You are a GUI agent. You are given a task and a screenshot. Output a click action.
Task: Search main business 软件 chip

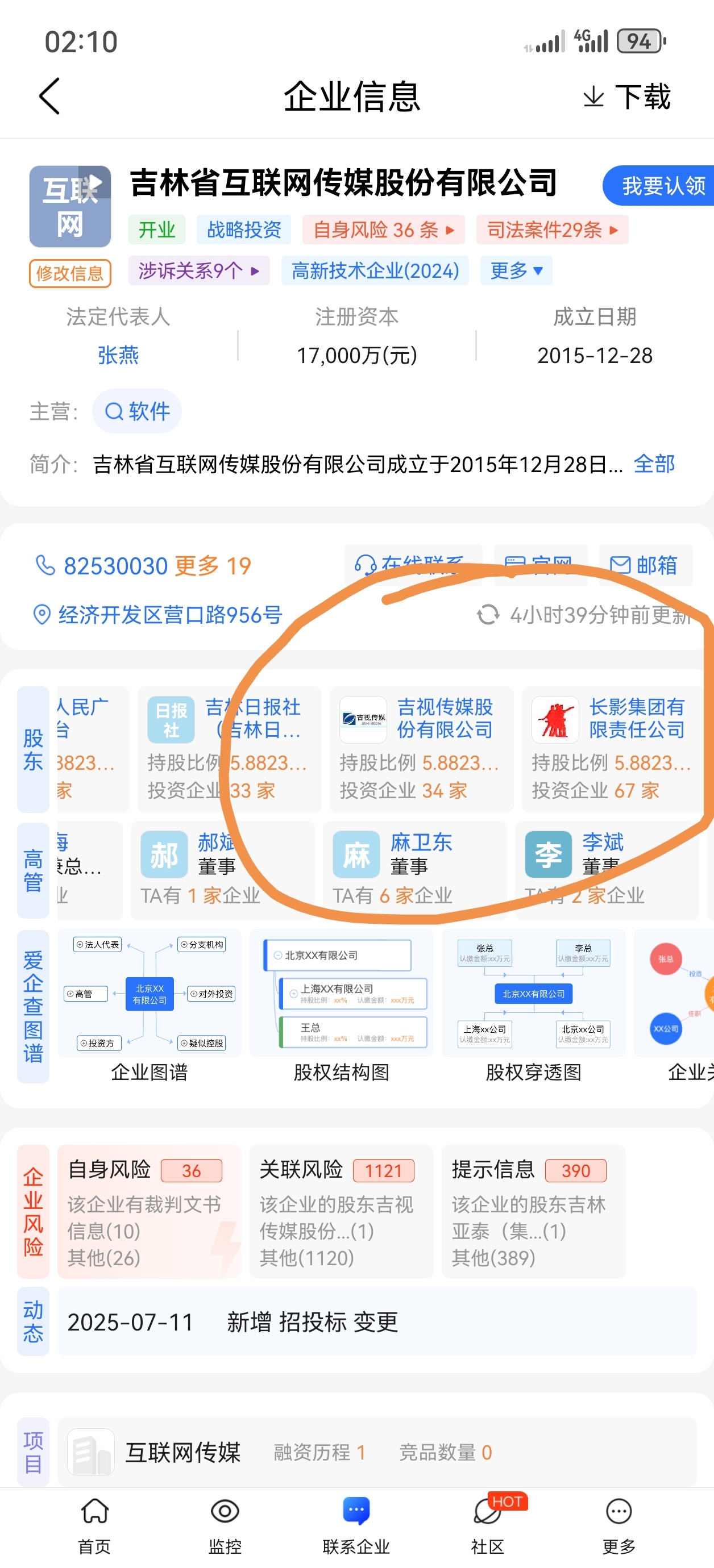point(137,411)
